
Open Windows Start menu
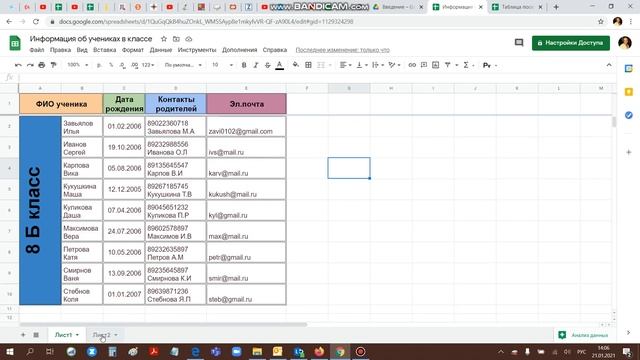click(x=9, y=351)
